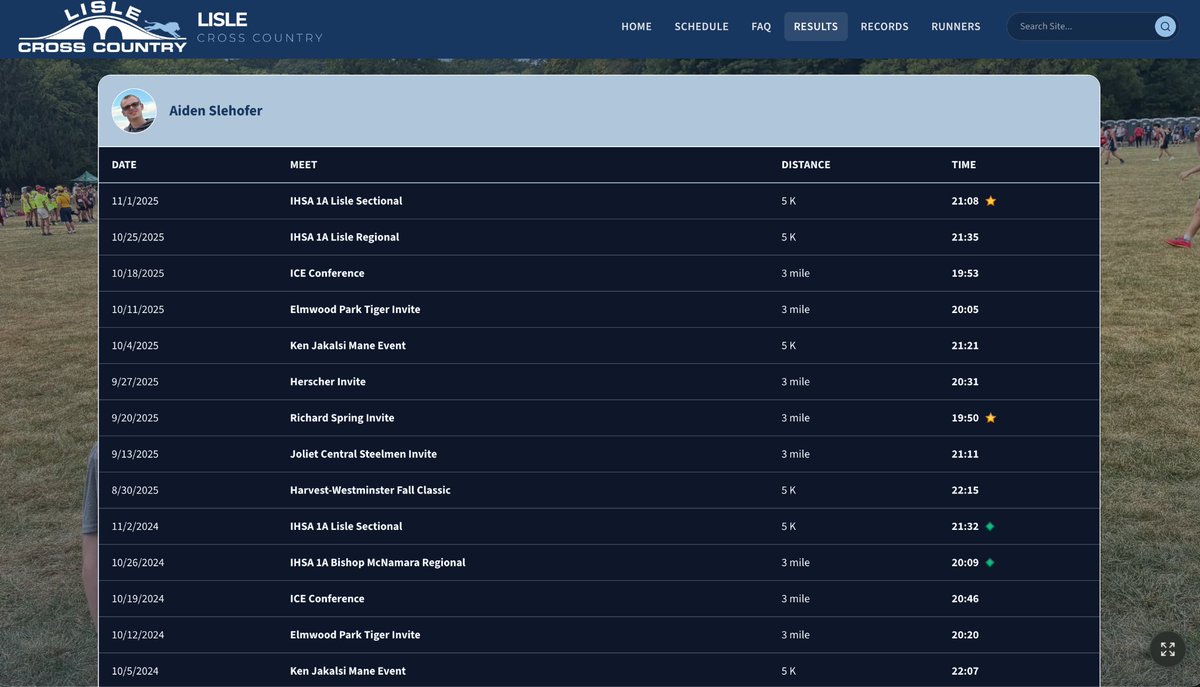
Task: Click the MEET column header
Action: click(x=303, y=165)
